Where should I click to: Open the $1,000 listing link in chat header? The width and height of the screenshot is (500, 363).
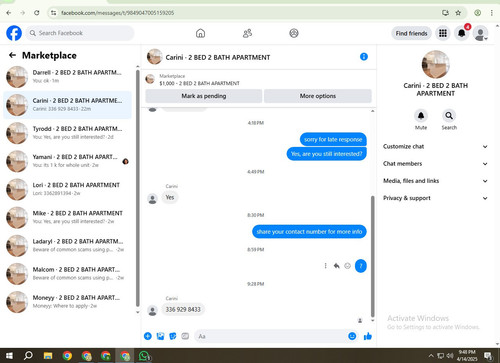(x=199, y=83)
